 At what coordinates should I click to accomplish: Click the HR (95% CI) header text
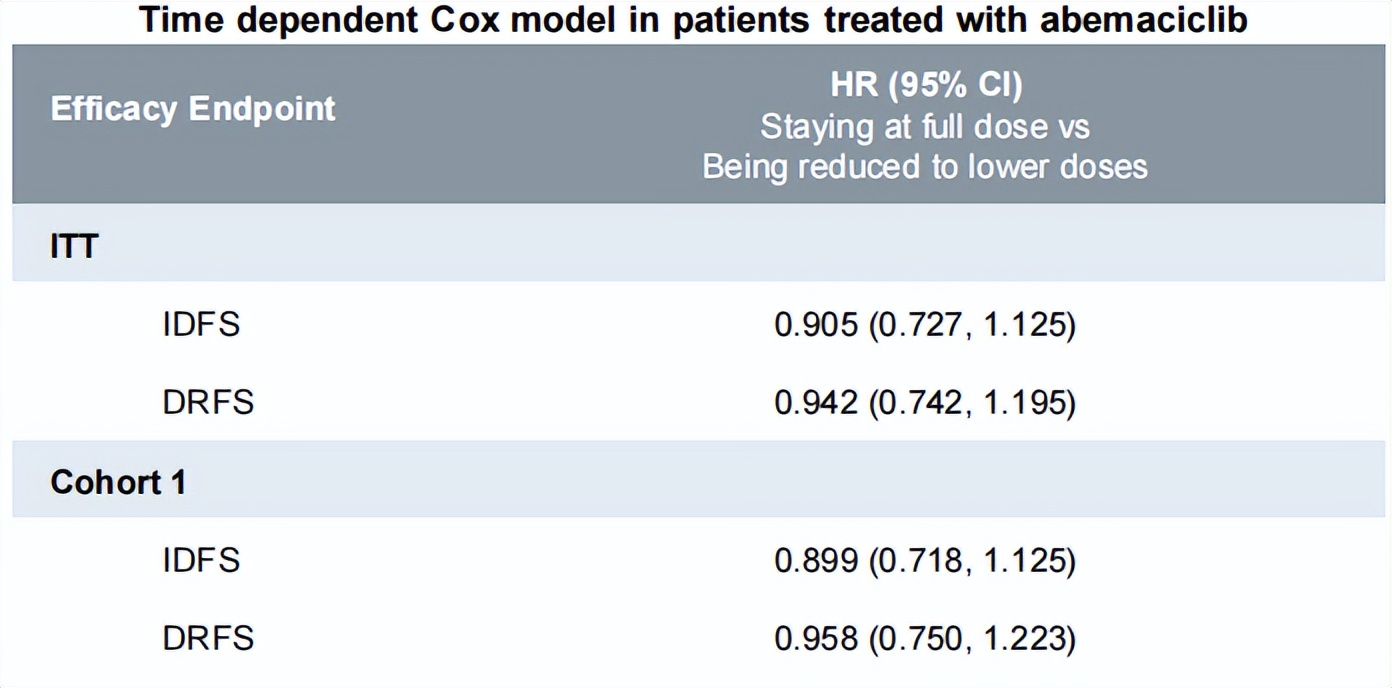point(925,86)
